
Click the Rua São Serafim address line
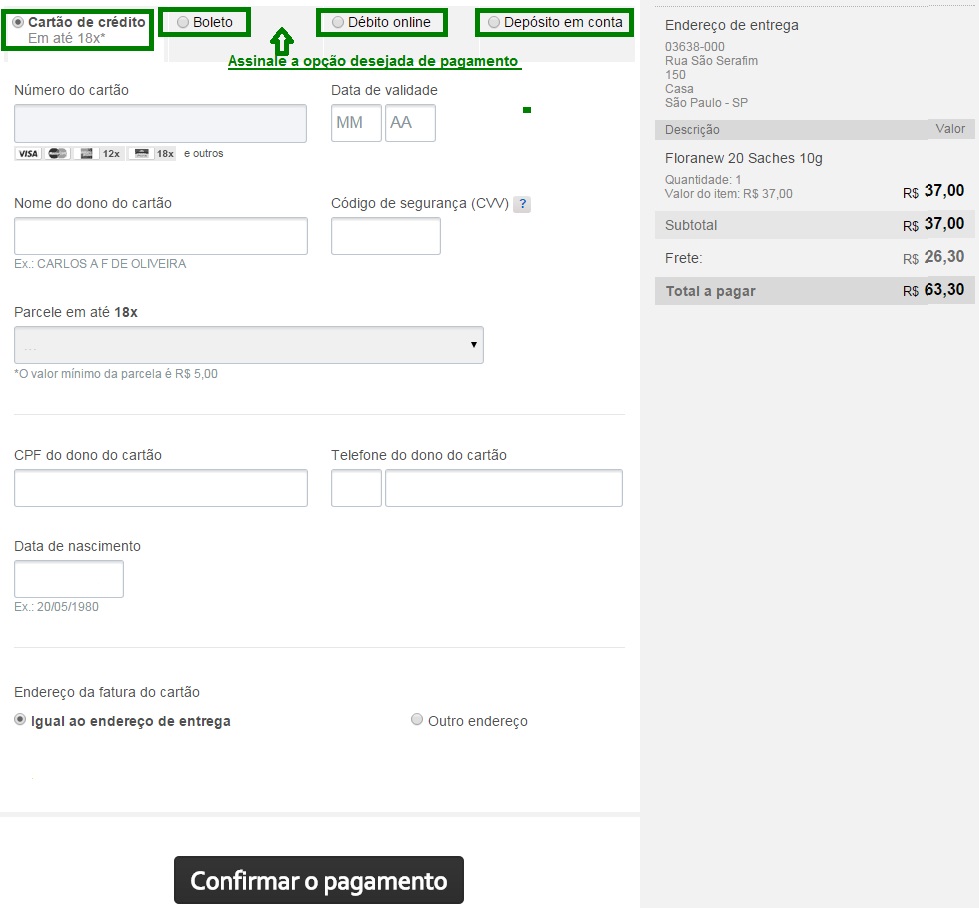pyautogui.click(x=711, y=61)
